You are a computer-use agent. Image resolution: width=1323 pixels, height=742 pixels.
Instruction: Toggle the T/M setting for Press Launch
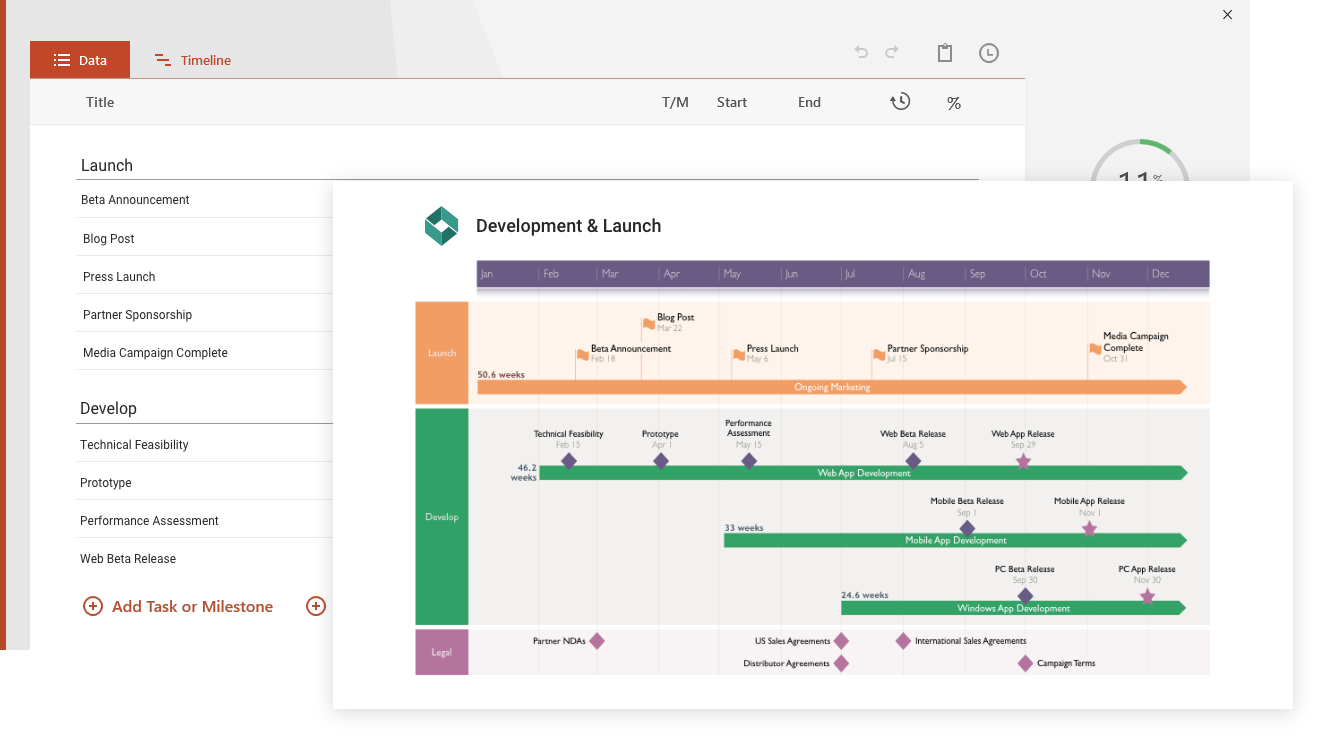675,276
